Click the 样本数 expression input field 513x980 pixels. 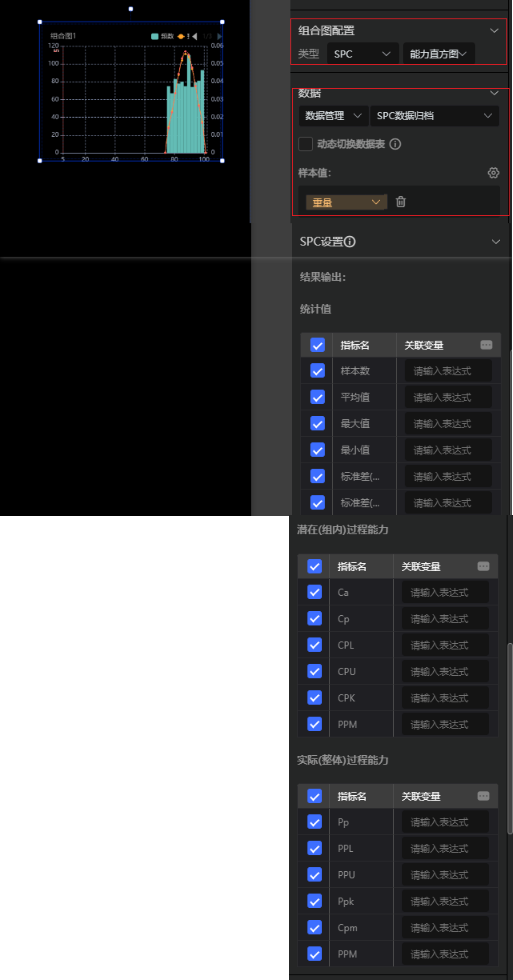point(448,371)
